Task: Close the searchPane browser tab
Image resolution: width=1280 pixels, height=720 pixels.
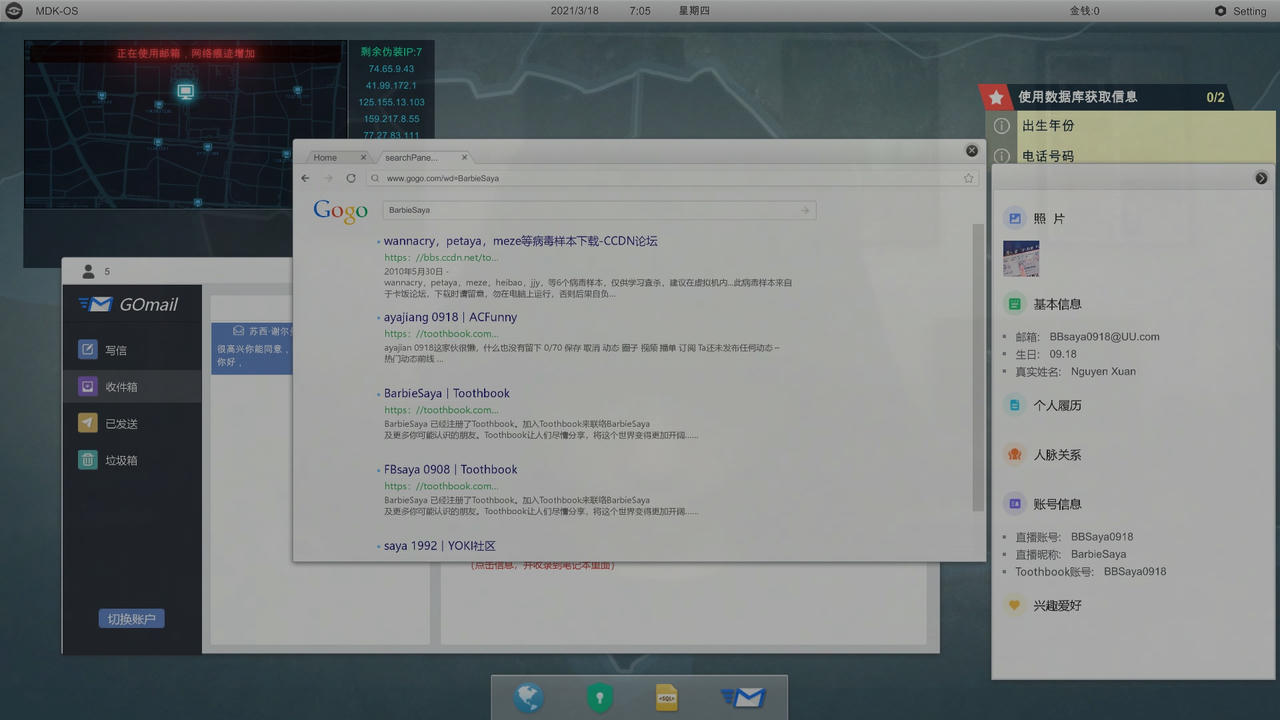Action: point(464,157)
